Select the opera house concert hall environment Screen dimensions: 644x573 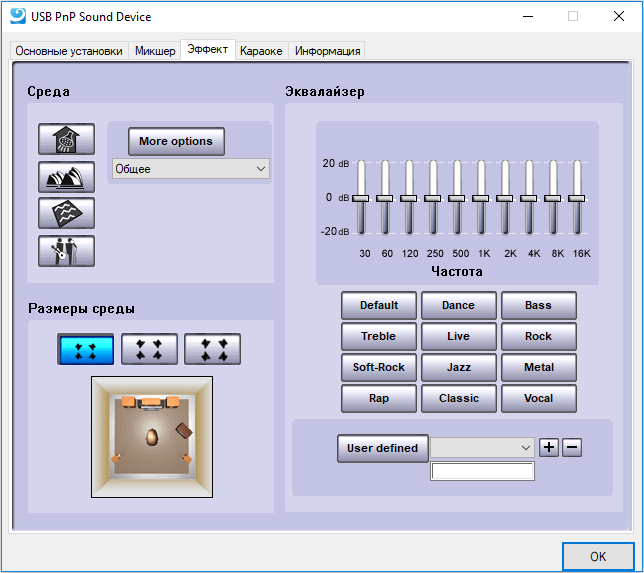[x=66, y=177]
